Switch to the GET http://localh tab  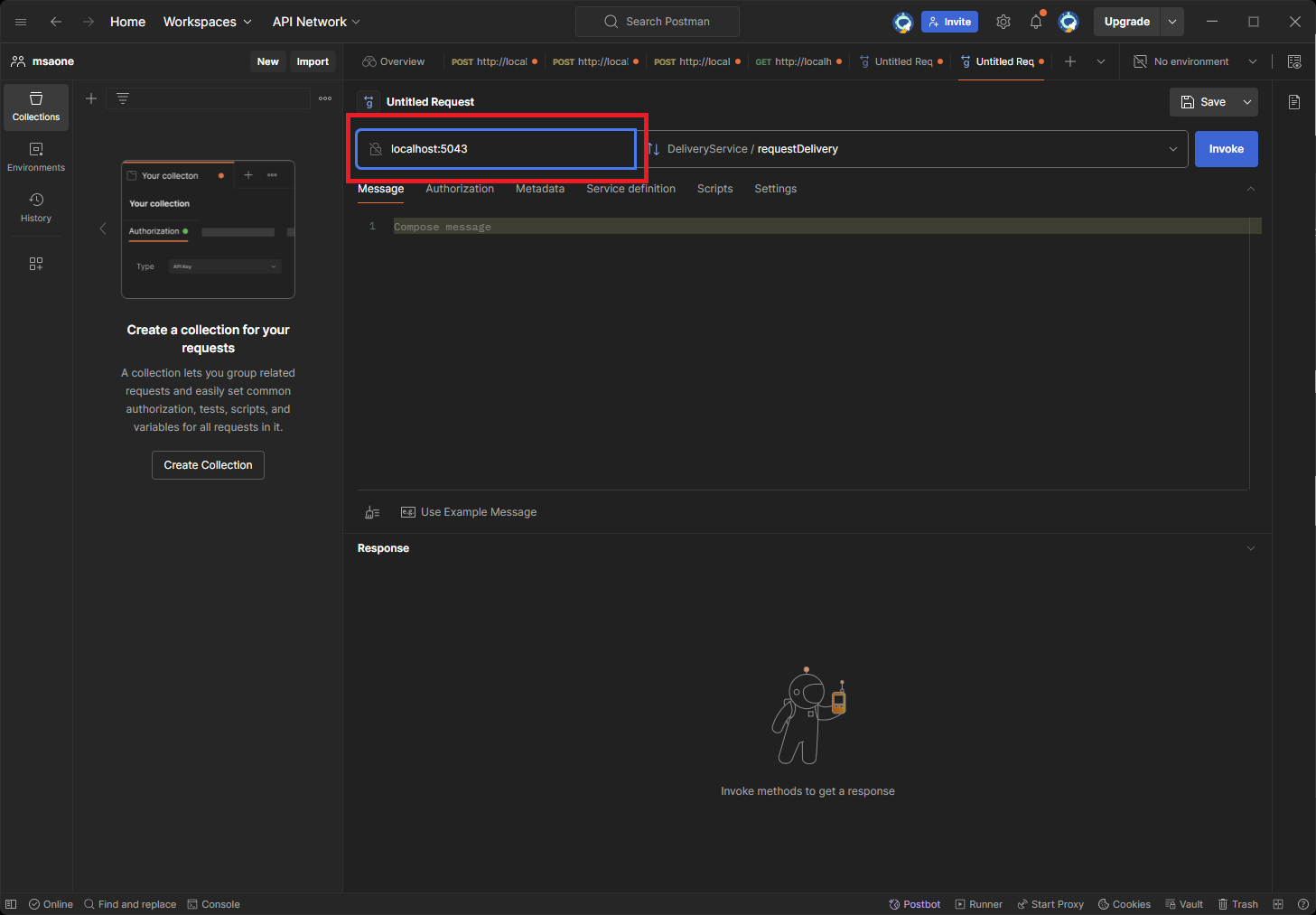coord(798,61)
